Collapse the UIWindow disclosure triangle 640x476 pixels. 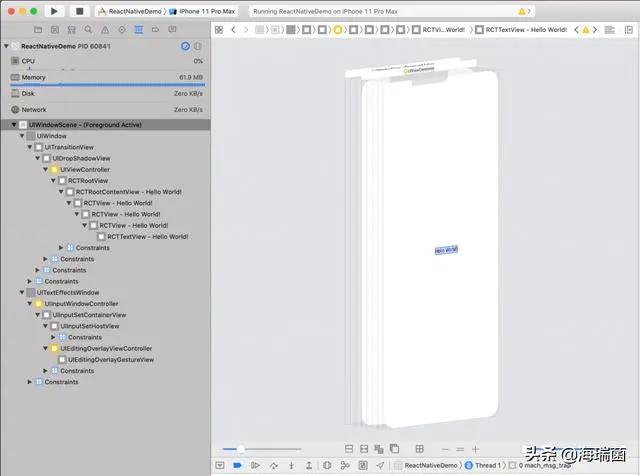[x=22, y=136]
